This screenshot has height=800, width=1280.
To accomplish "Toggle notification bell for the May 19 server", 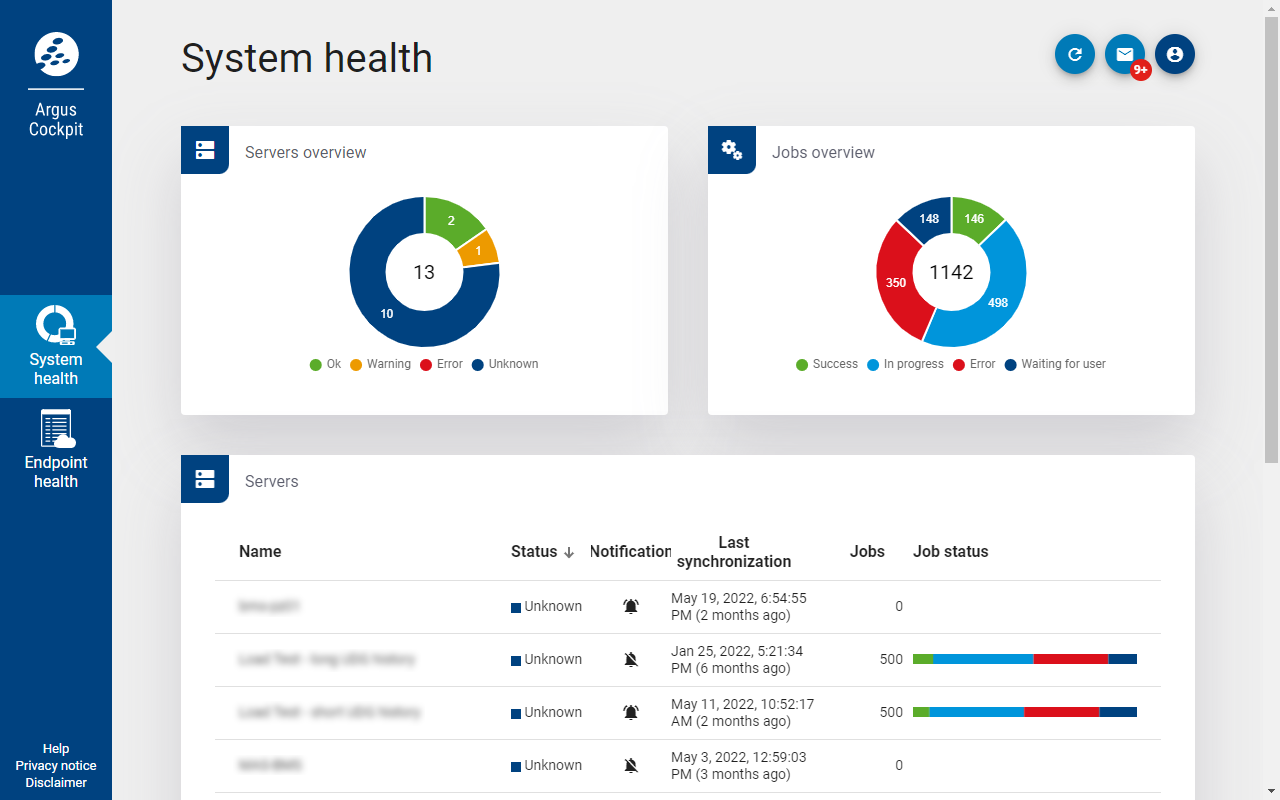I will coord(631,606).
